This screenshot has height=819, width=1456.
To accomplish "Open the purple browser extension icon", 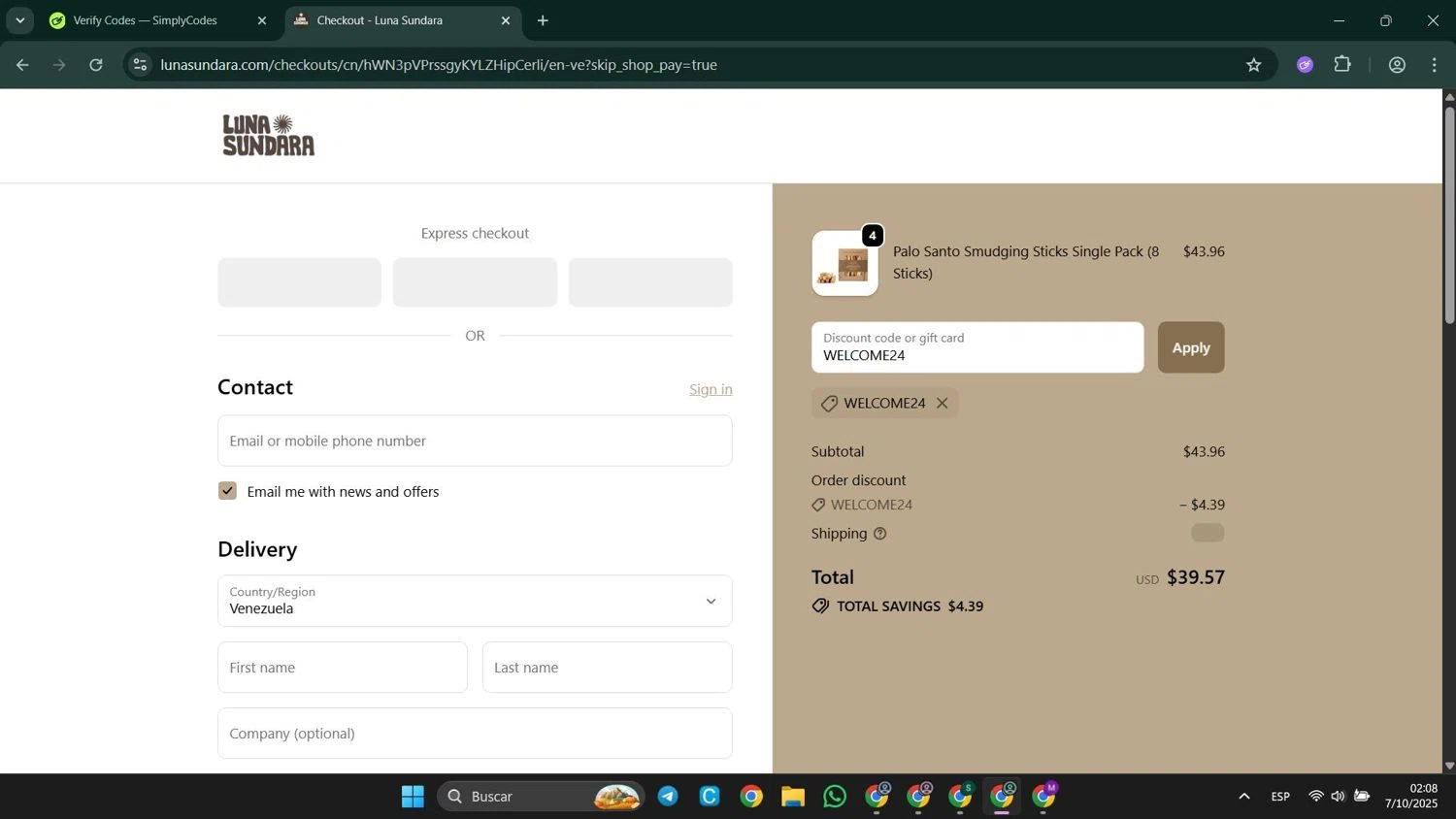I will (x=1306, y=65).
